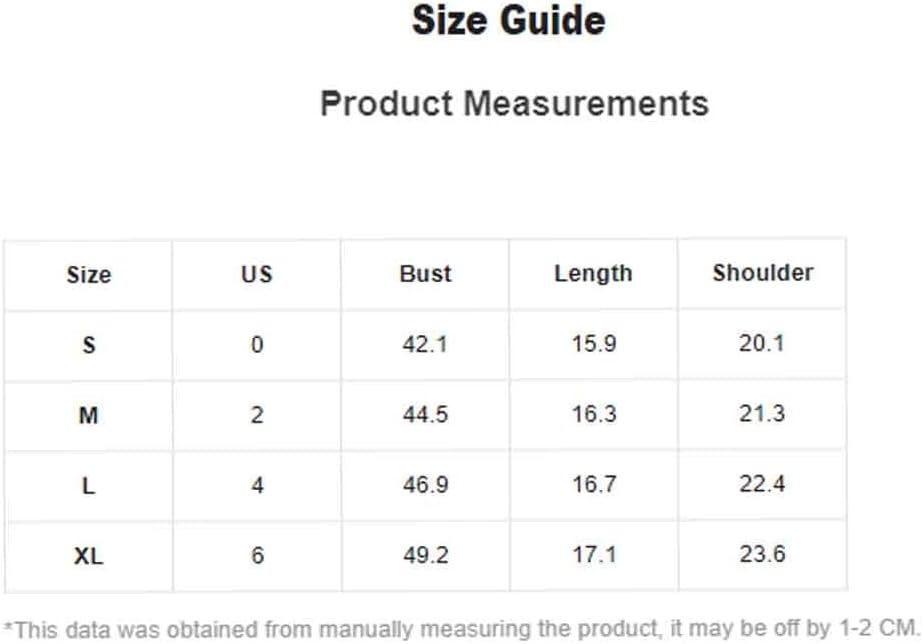This screenshot has height=644, width=923.
Task: Select the Length column header
Action: pos(593,274)
